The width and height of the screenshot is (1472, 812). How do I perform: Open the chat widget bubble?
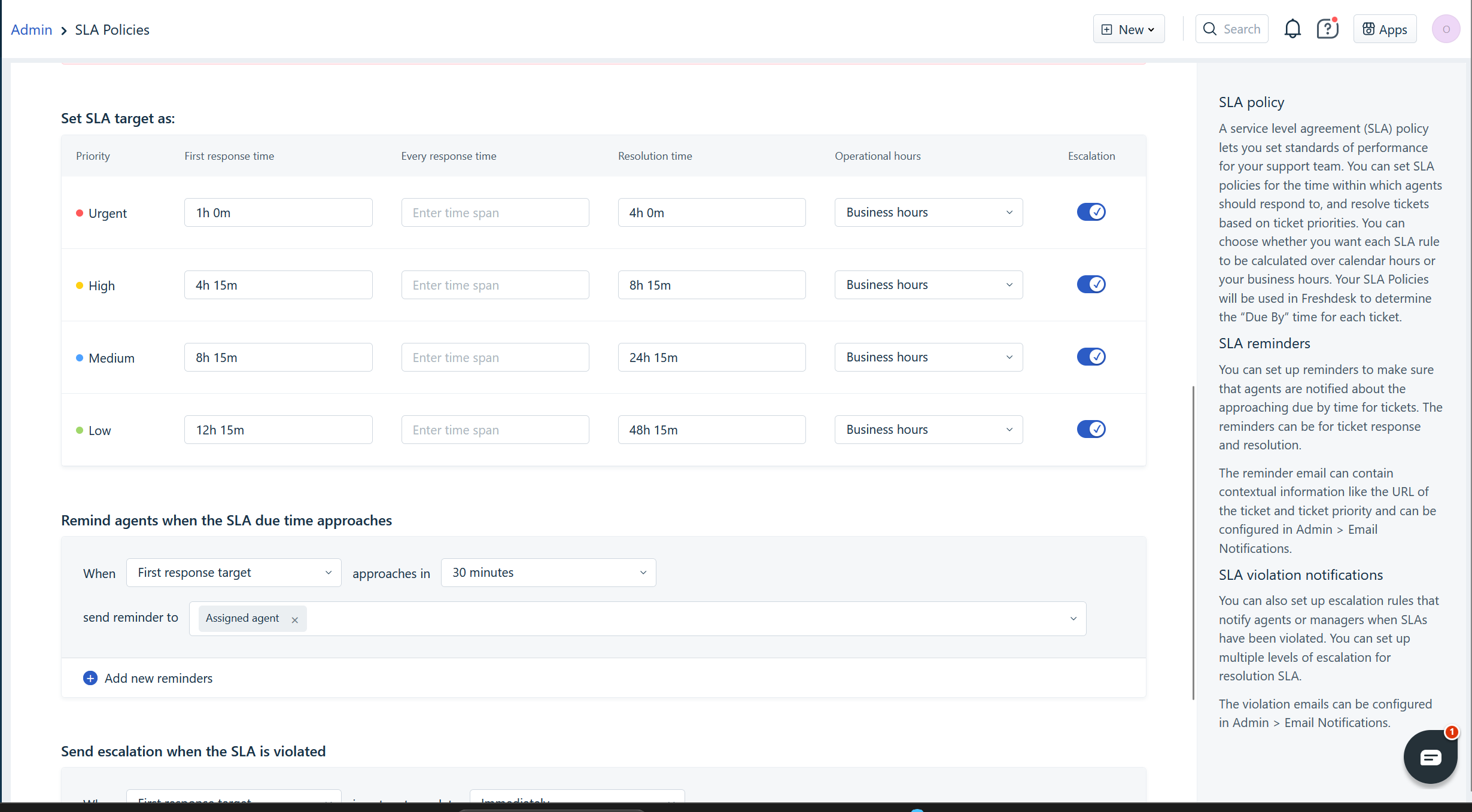[1430, 757]
